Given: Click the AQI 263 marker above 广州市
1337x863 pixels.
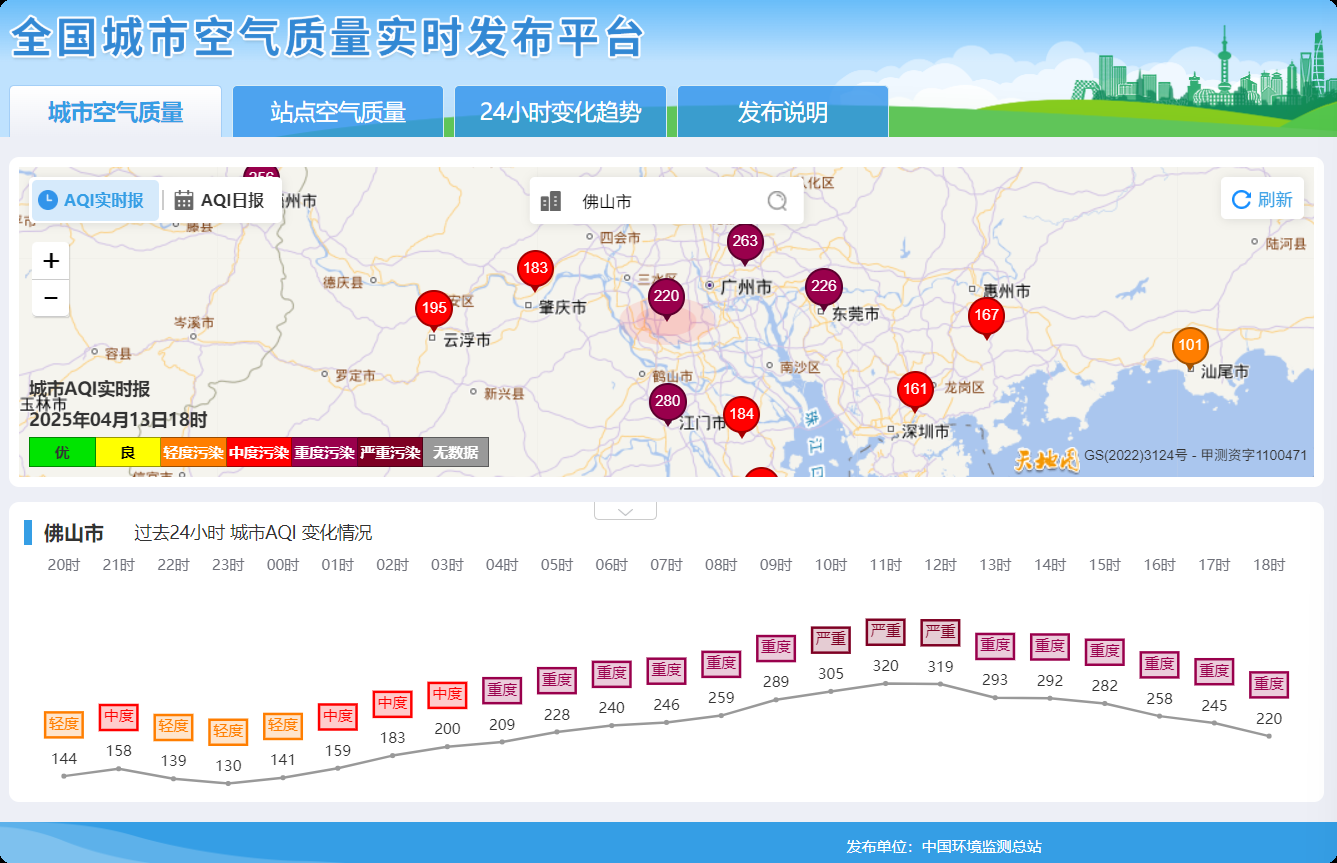Looking at the screenshot, I should coord(745,242).
